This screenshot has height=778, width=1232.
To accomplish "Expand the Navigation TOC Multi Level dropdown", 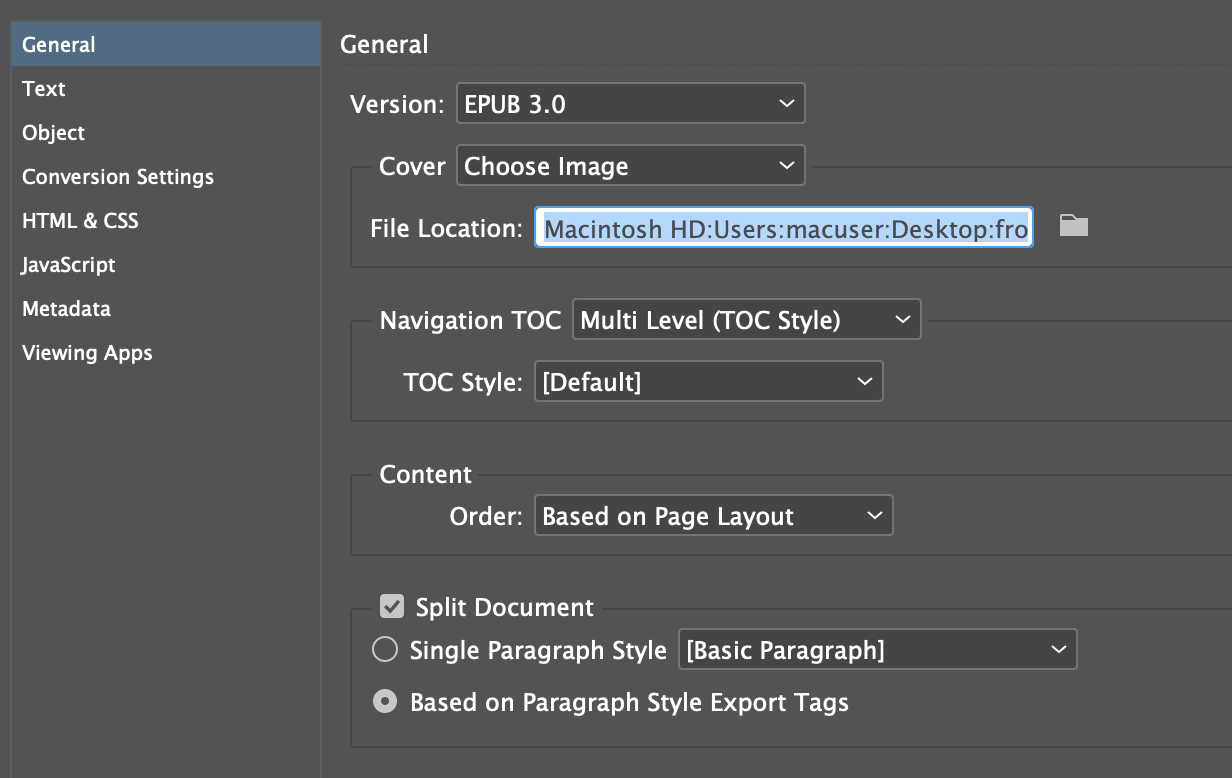I will (x=747, y=320).
